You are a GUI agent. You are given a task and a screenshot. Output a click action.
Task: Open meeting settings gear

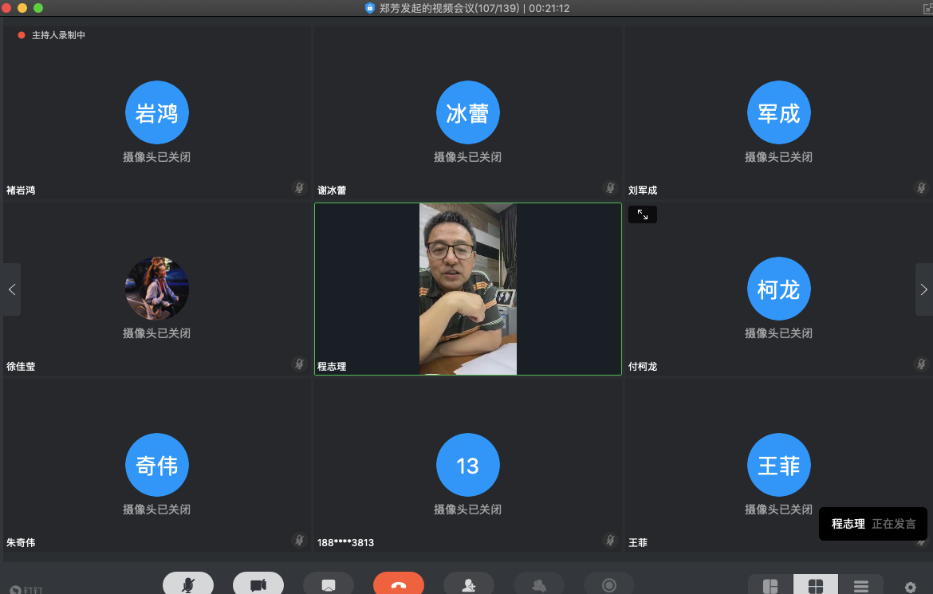[910, 587]
